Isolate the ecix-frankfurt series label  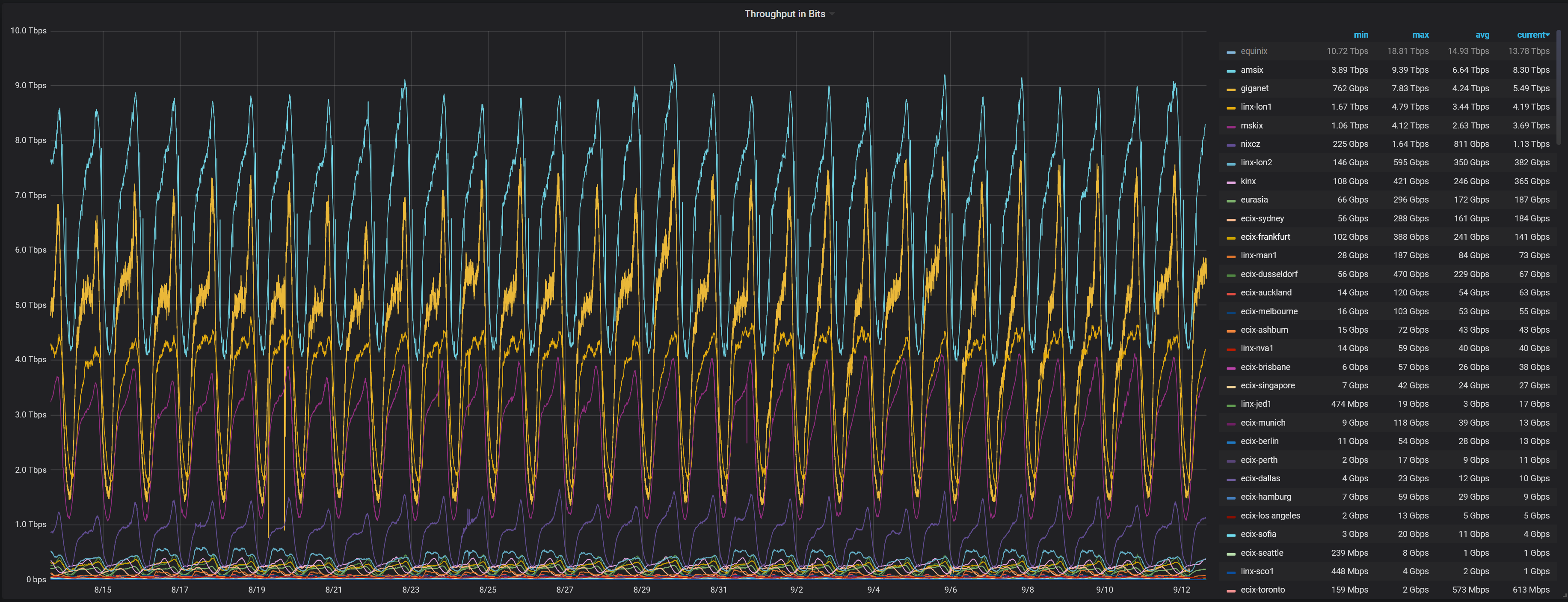point(1265,237)
